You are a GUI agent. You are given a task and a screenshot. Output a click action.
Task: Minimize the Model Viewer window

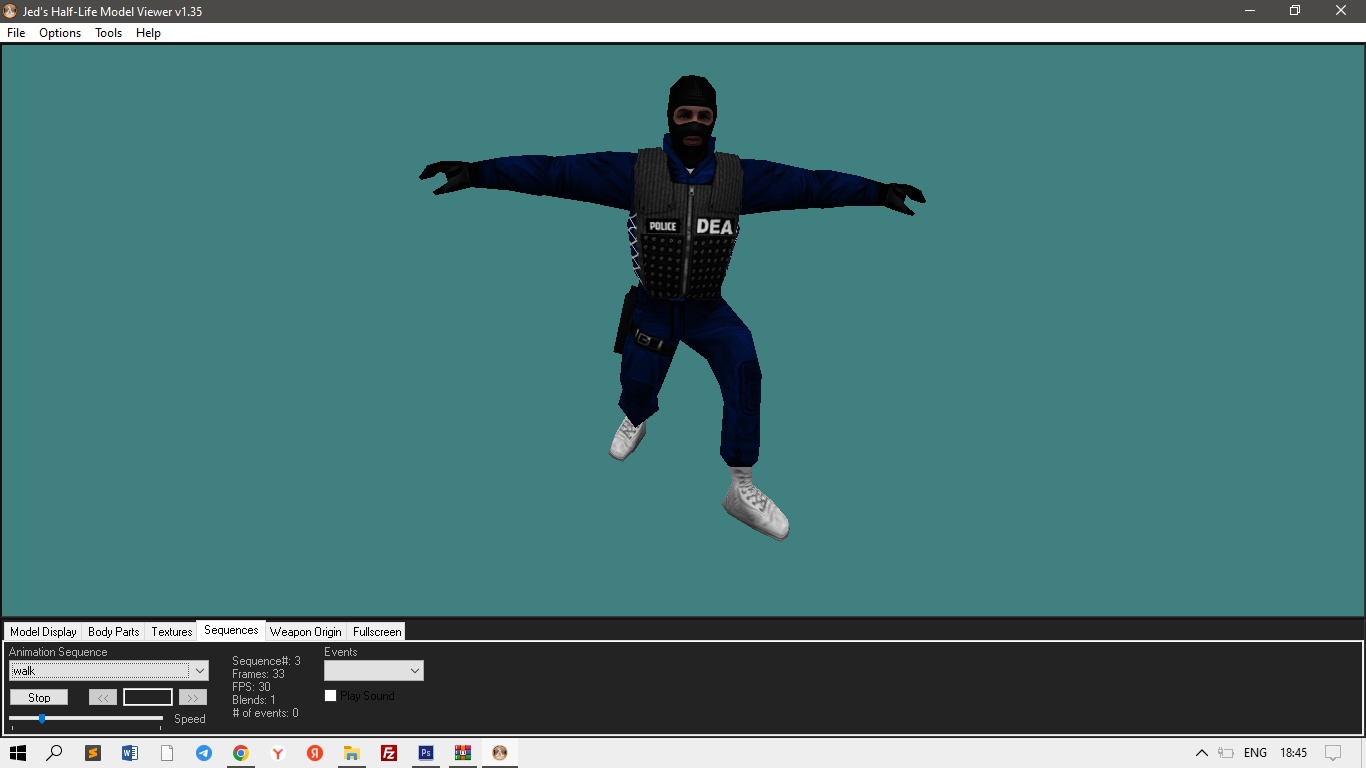pyautogui.click(x=1250, y=11)
